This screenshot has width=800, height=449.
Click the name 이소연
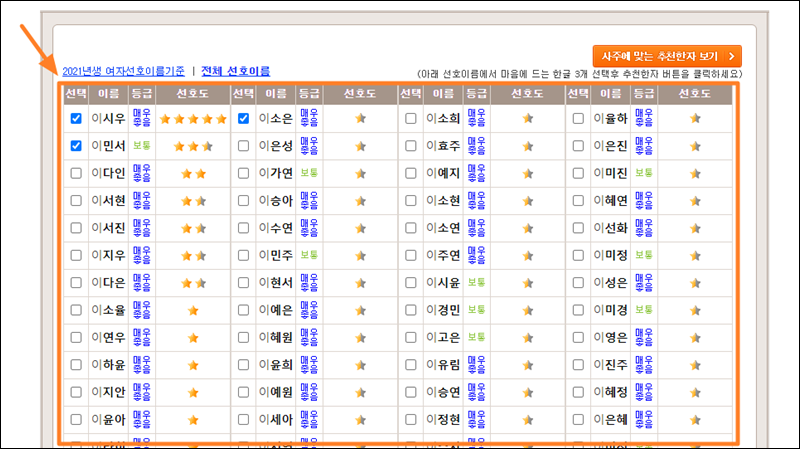coord(443,228)
